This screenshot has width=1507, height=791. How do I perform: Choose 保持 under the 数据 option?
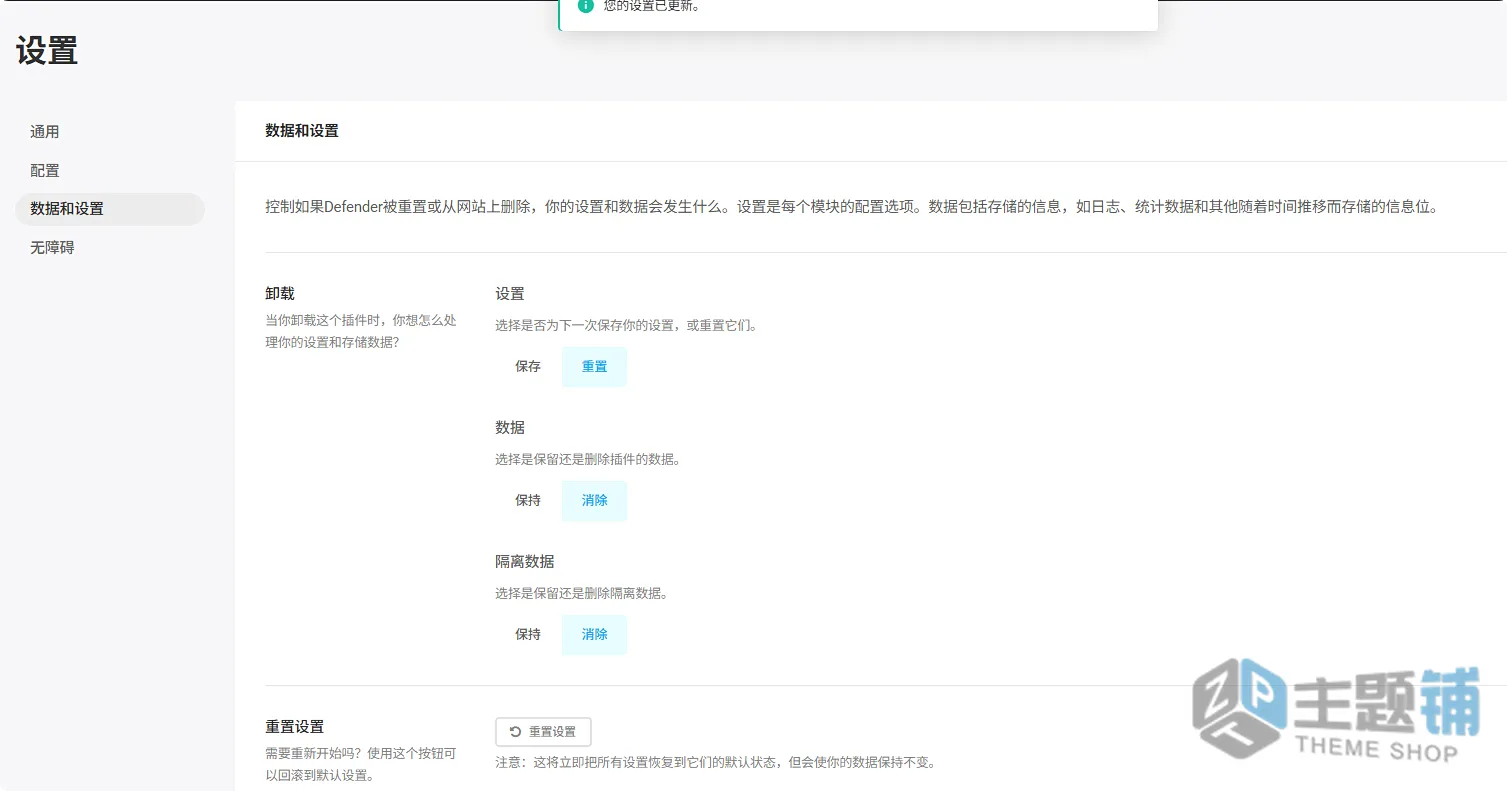click(x=528, y=501)
